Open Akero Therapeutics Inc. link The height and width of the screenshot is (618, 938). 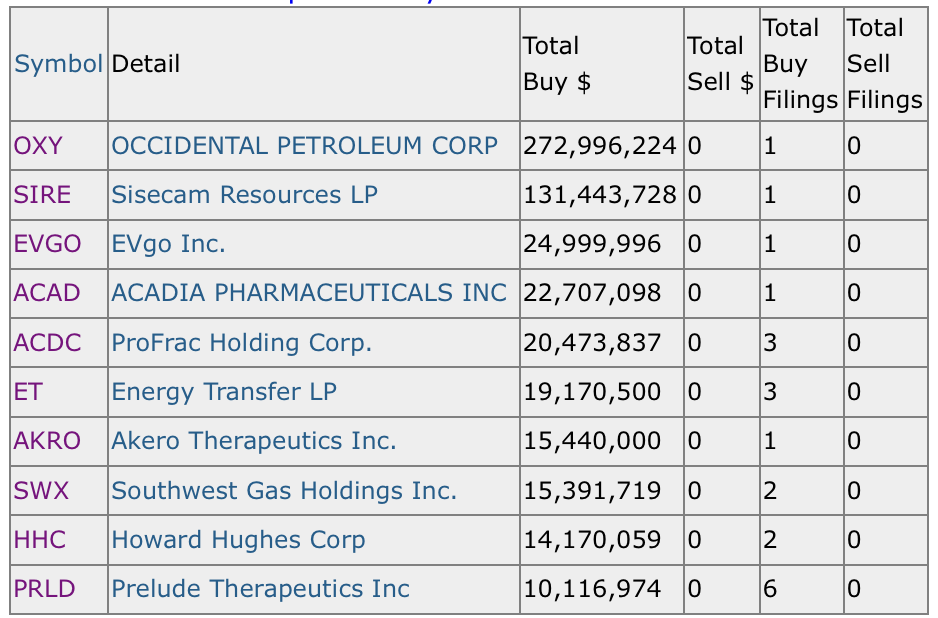point(254,441)
